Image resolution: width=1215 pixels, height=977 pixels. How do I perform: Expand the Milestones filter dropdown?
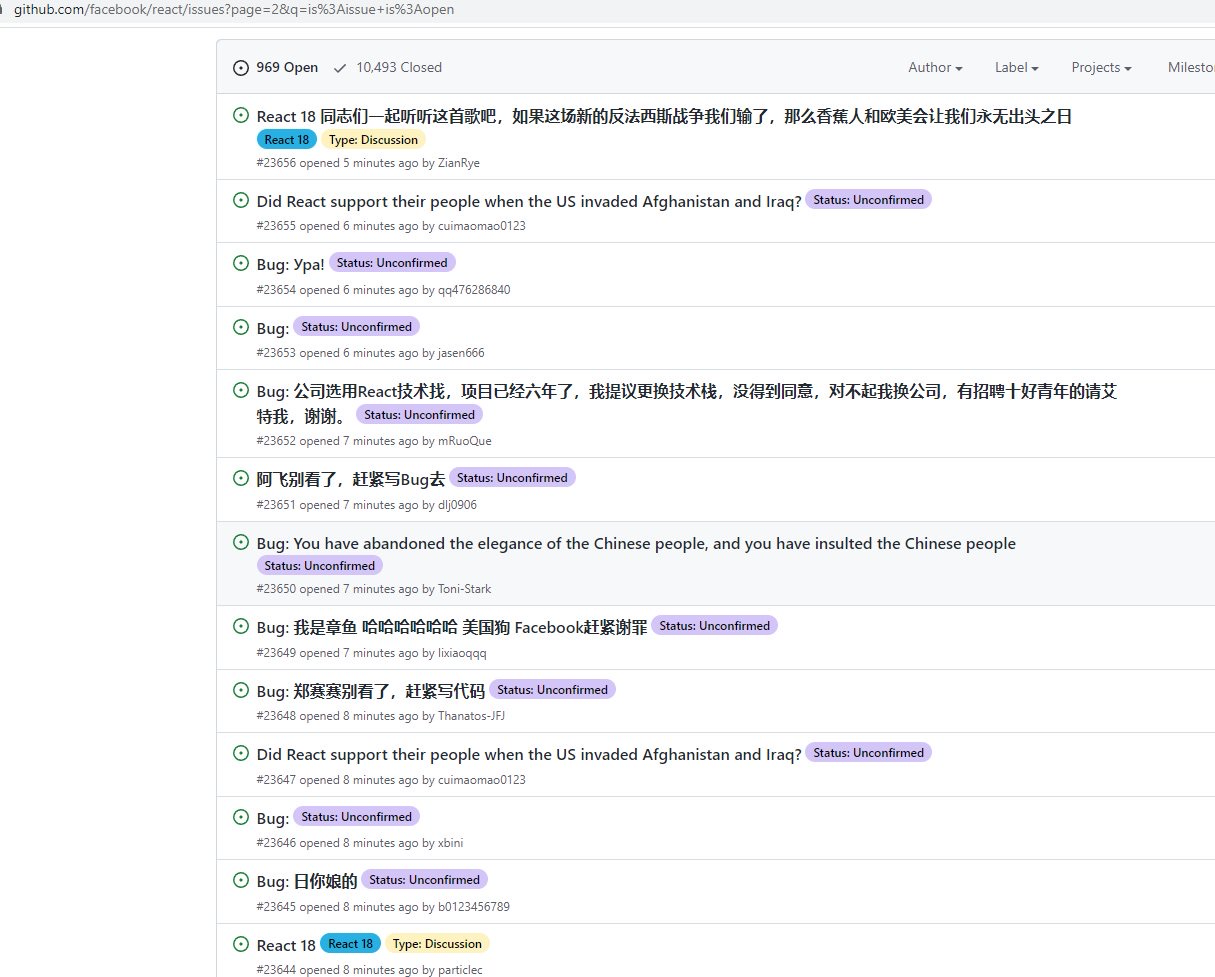1191,67
